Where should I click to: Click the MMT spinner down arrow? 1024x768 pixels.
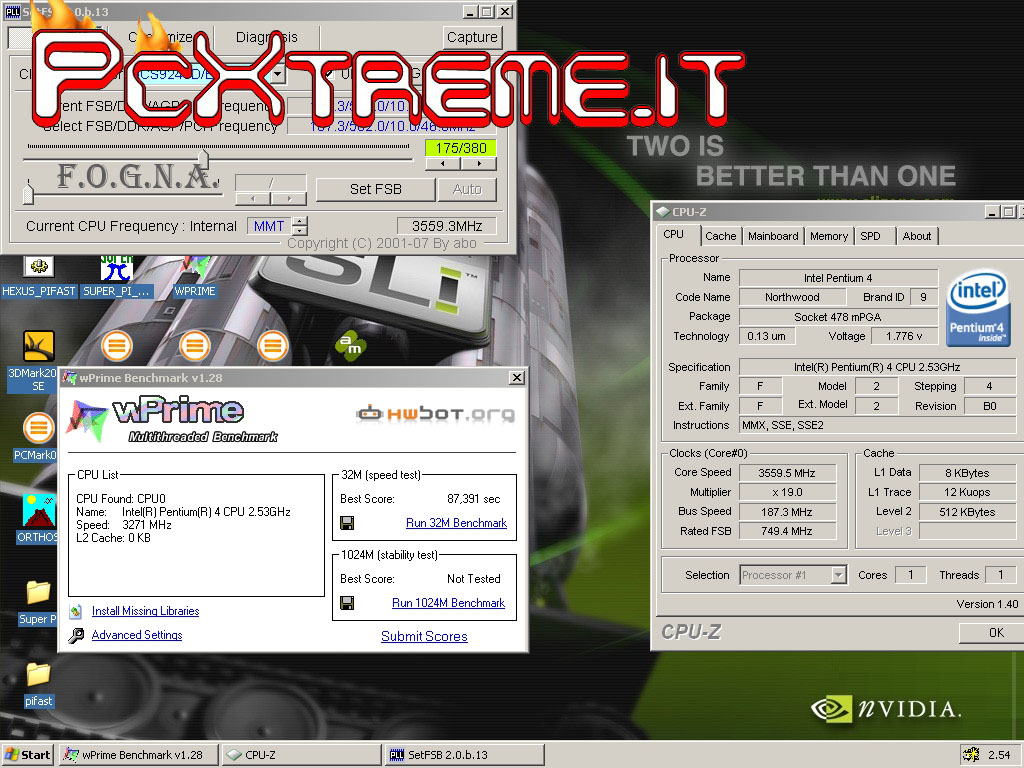tap(300, 231)
